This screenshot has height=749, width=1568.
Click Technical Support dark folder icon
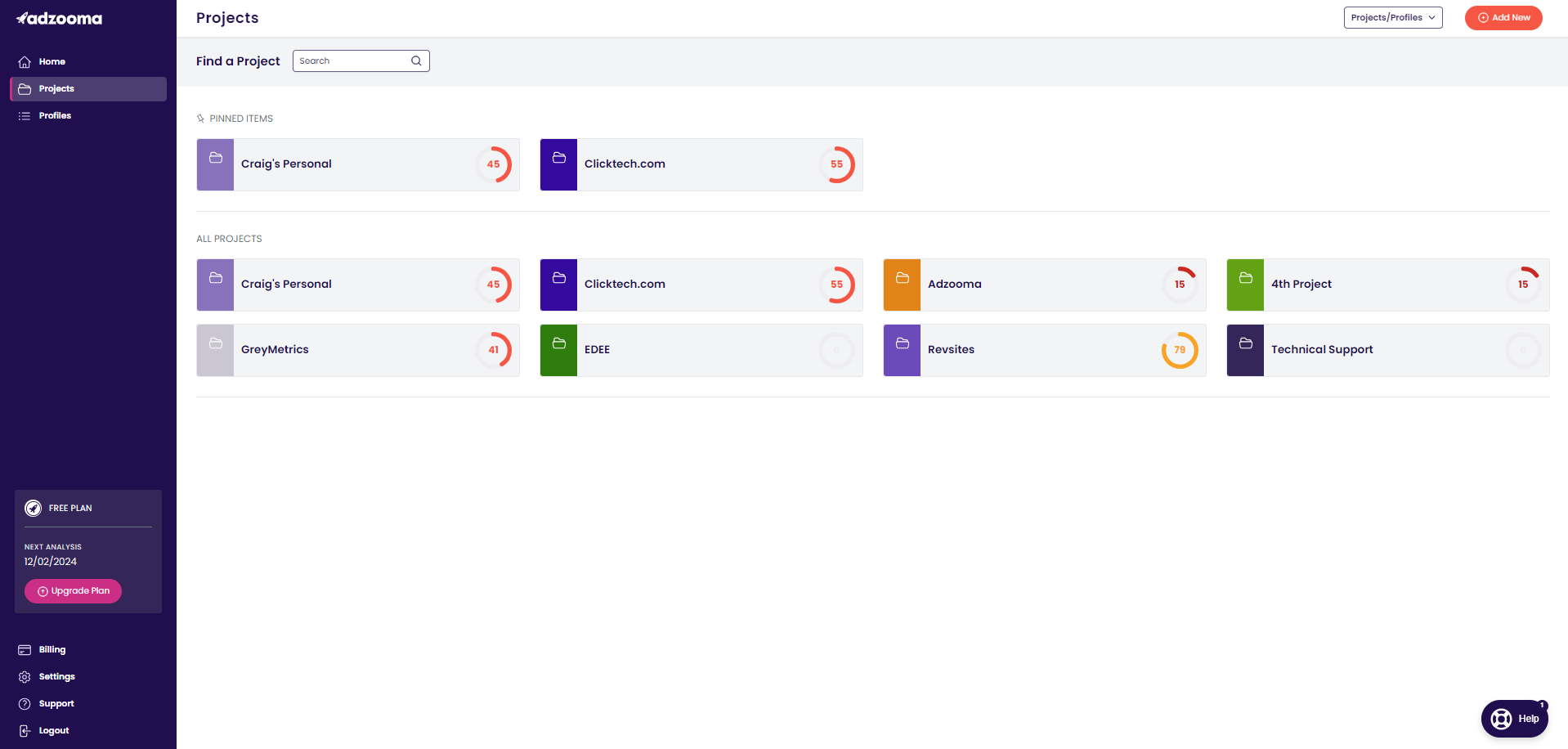(1246, 343)
